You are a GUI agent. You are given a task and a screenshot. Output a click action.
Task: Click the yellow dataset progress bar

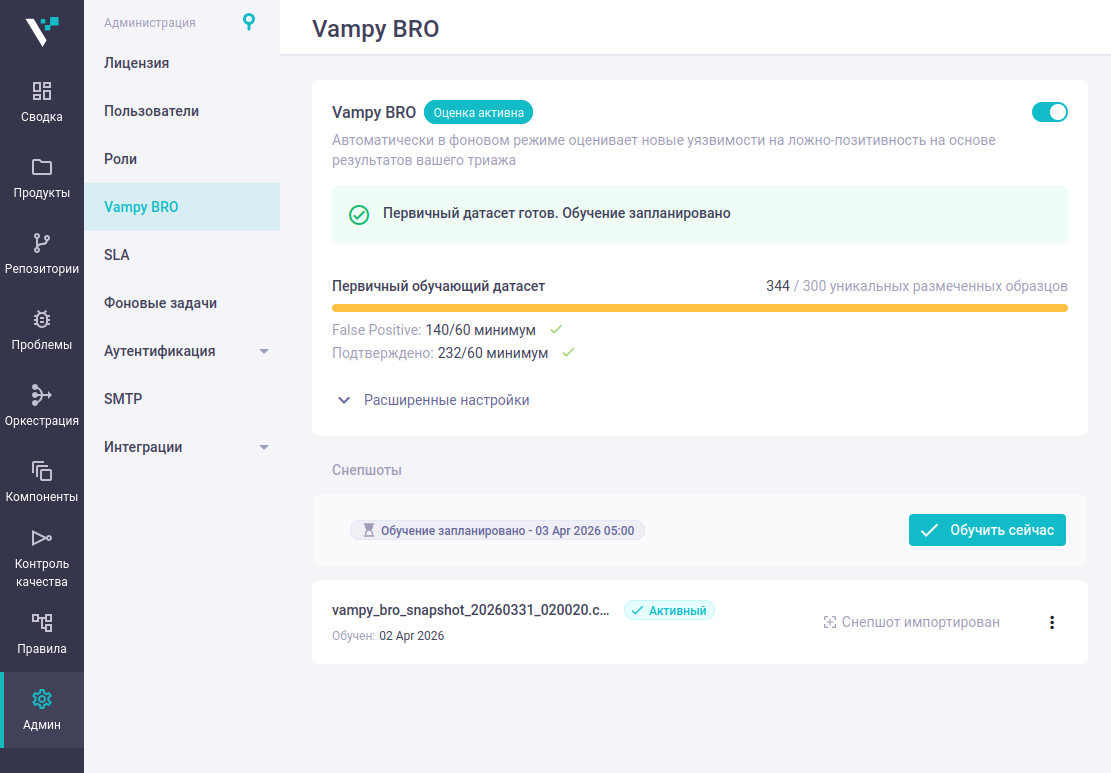[699, 308]
